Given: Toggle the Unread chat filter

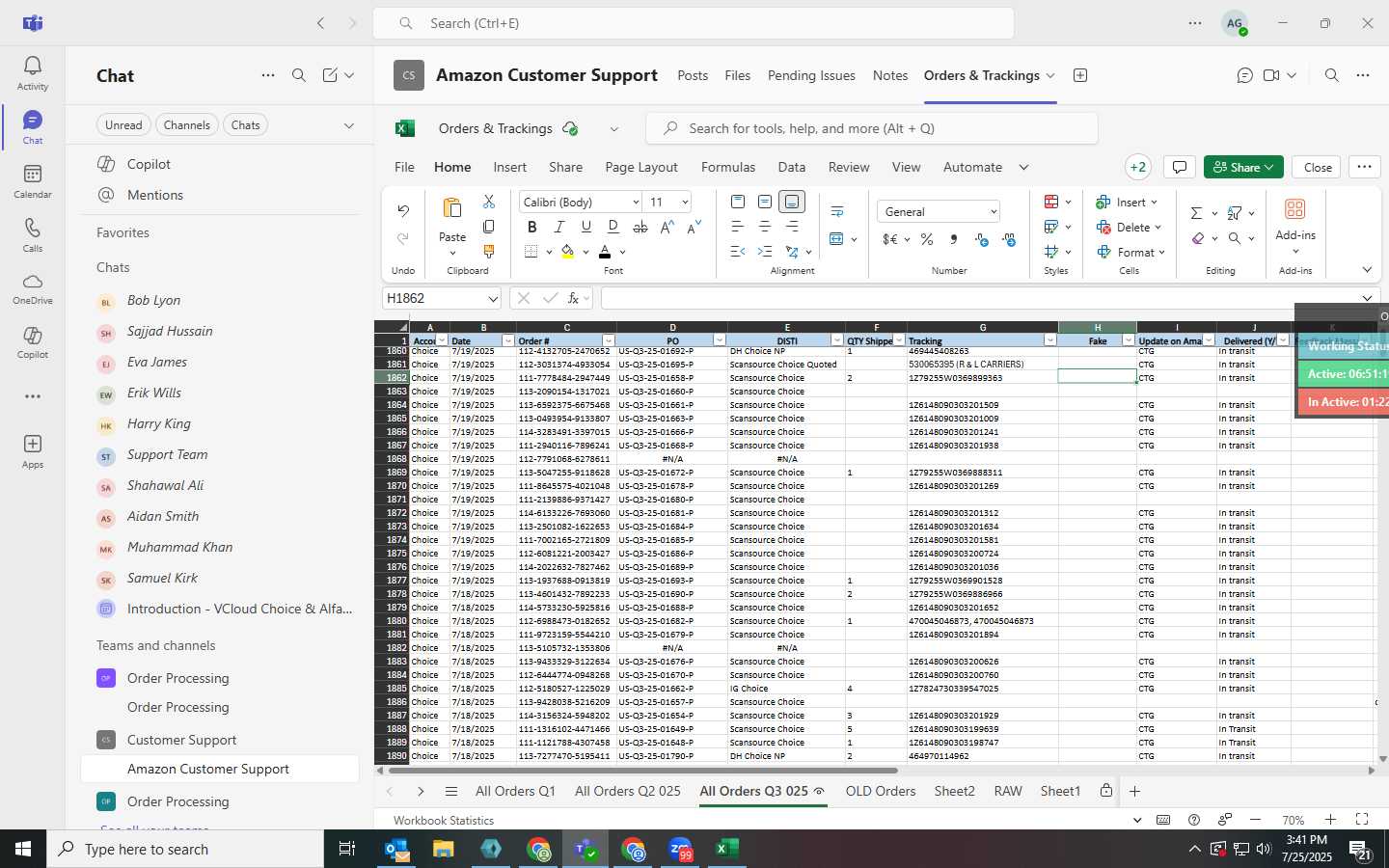Looking at the screenshot, I should click(x=123, y=125).
